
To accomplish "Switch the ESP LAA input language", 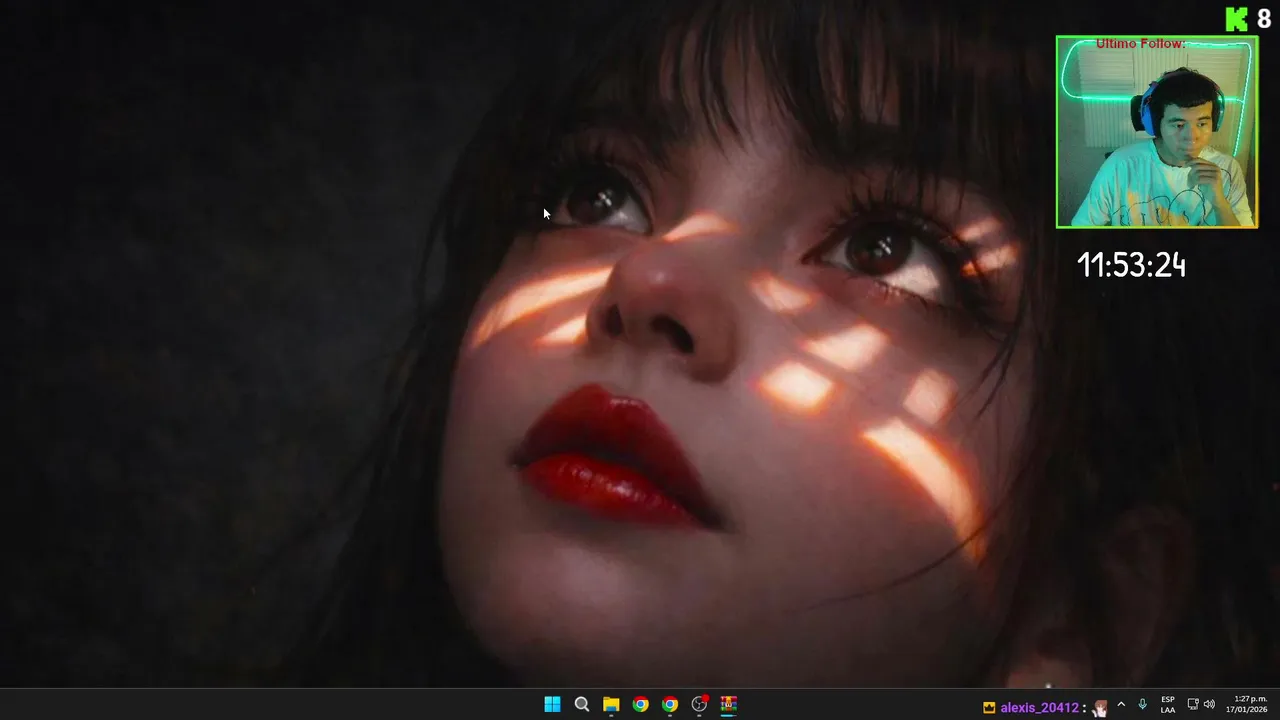I will pyautogui.click(x=1167, y=704).
